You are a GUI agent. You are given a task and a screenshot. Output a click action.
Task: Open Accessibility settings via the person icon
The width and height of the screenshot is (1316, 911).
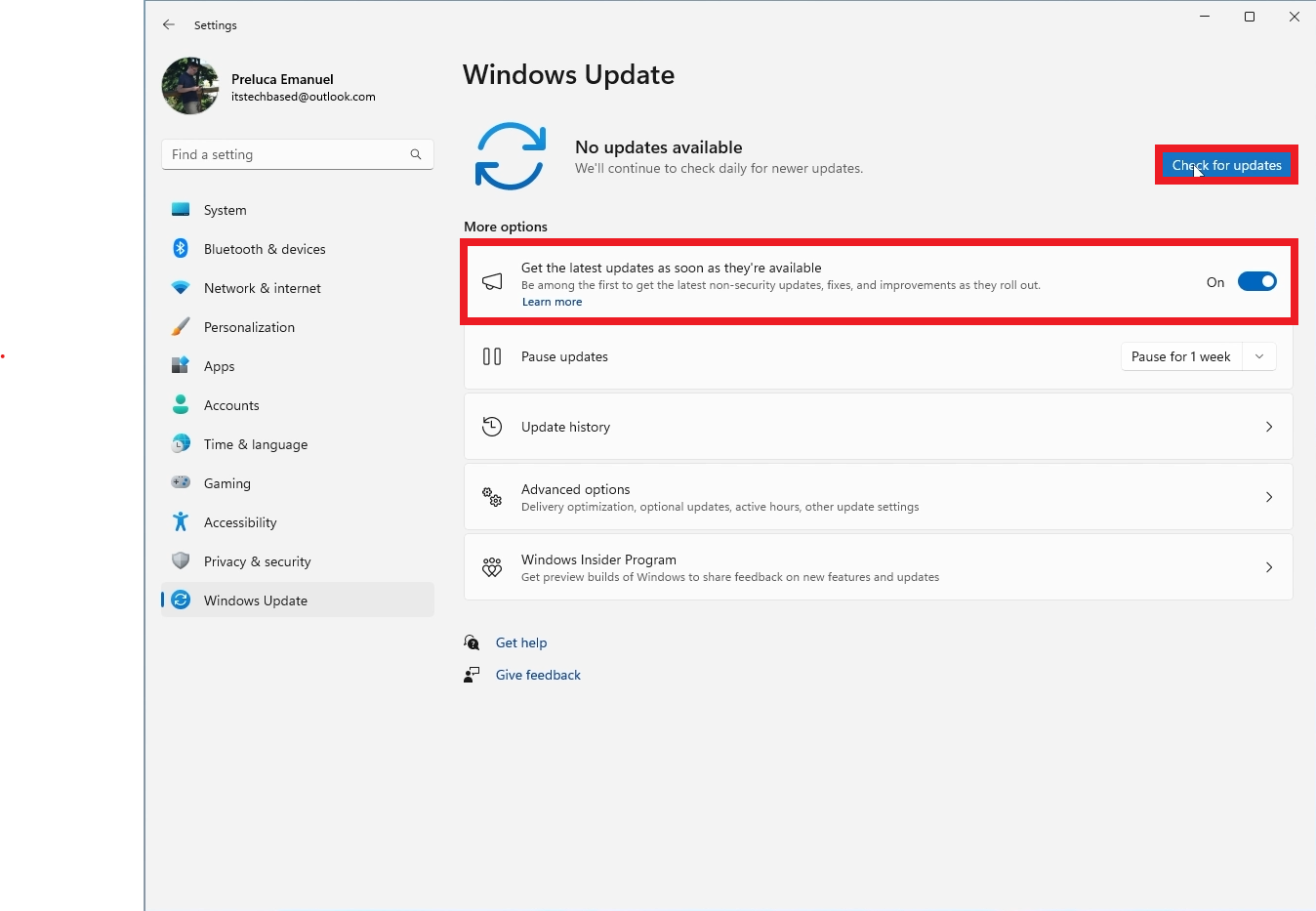pyautogui.click(x=181, y=521)
